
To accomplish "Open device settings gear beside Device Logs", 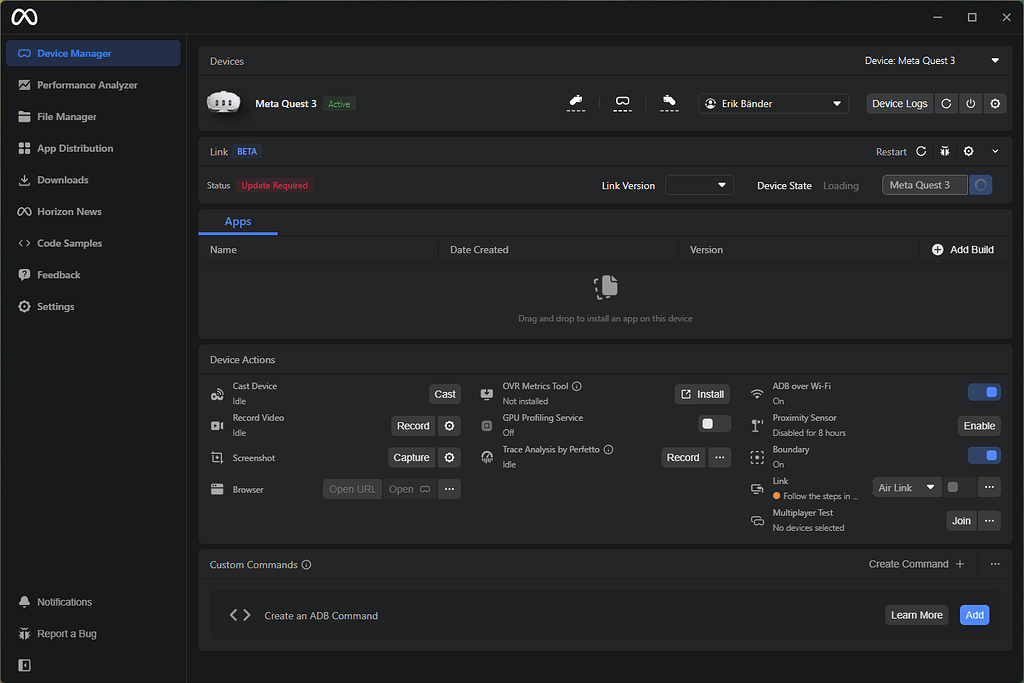I will [x=994, y=104].
